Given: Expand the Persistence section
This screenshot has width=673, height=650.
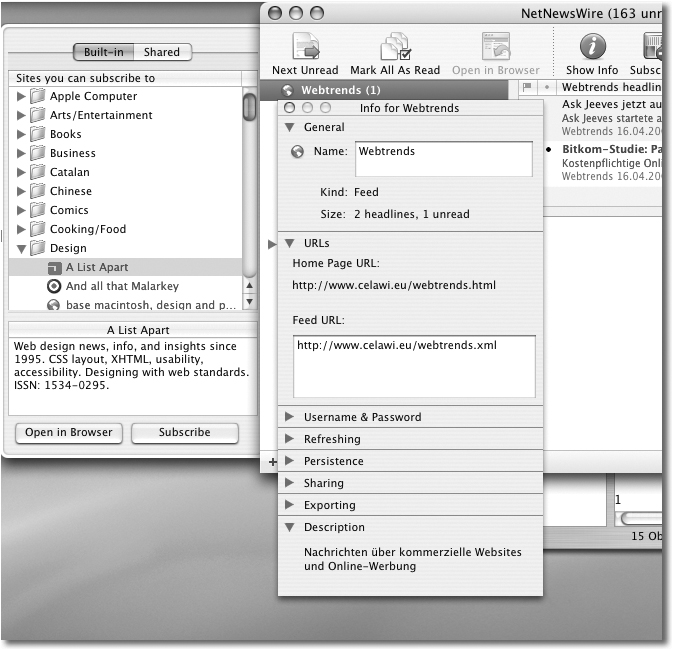Looking at the screenshot, I should [289, 461].
